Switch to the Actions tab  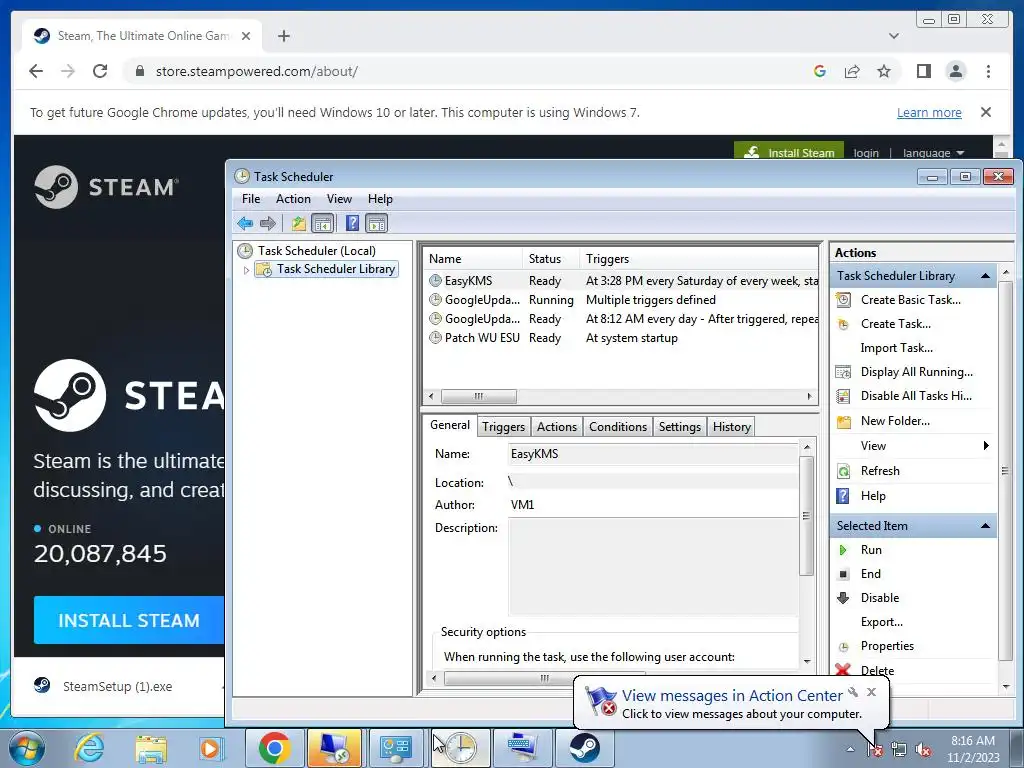pyautogui.click(x=557, y=427)
